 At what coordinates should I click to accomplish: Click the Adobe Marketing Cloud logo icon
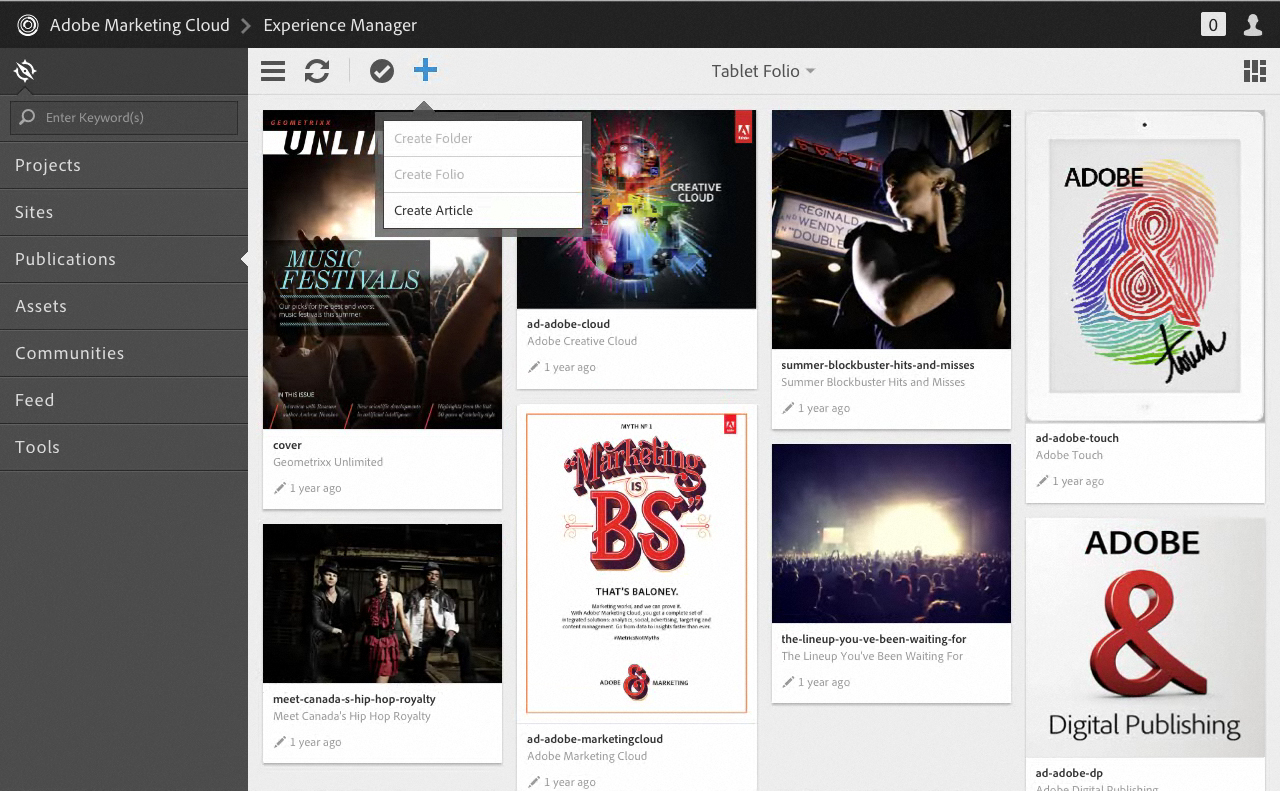(28, 25)
